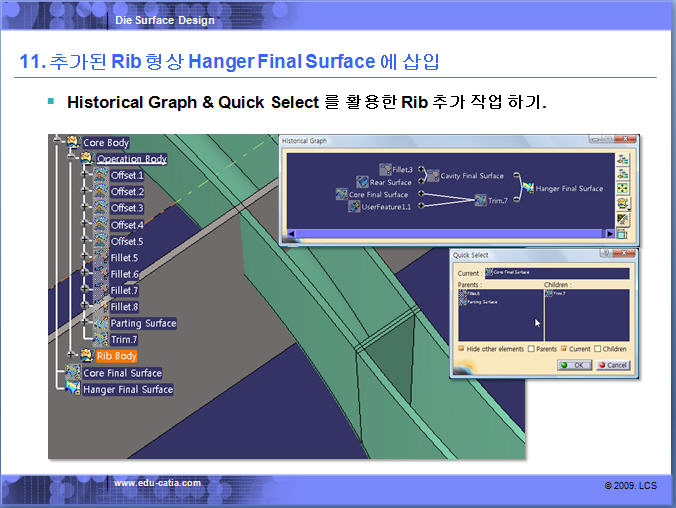Check the Children checkbox in Quick Select
This screenshot has height=508, width=676.
coord(597,348)
